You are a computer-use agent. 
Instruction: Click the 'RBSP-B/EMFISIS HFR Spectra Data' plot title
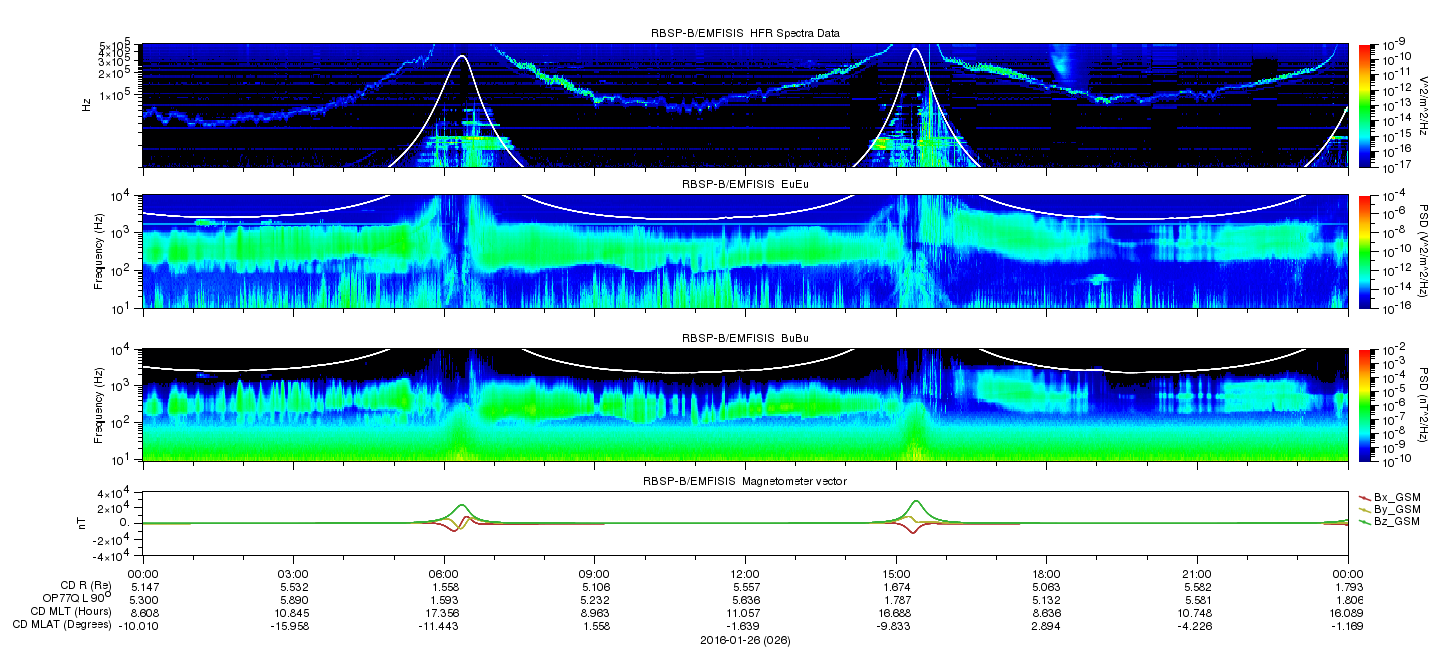745,33
